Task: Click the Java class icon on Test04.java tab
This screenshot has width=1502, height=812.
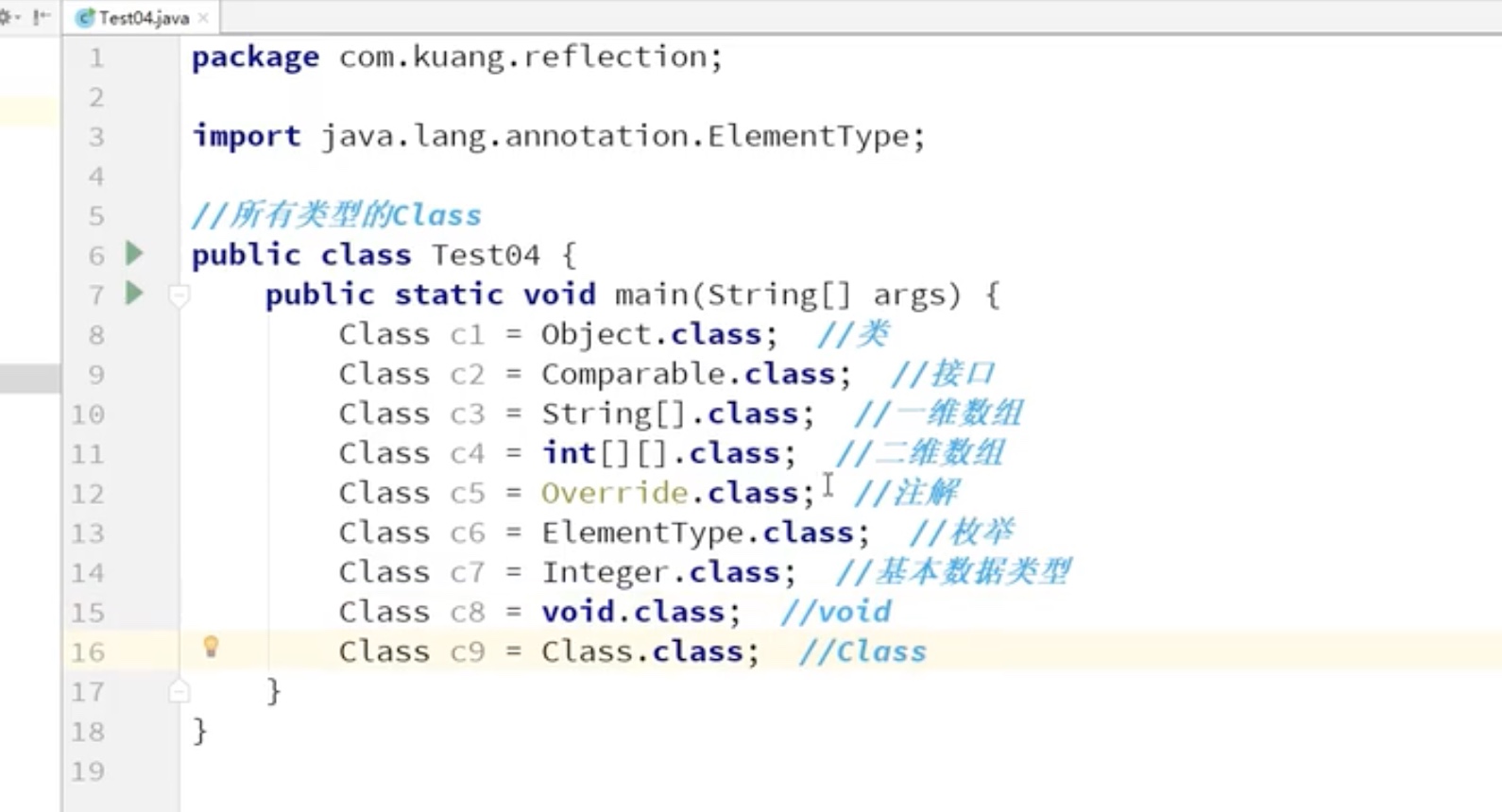Action: pyautogui.click(x=85, y=18)
